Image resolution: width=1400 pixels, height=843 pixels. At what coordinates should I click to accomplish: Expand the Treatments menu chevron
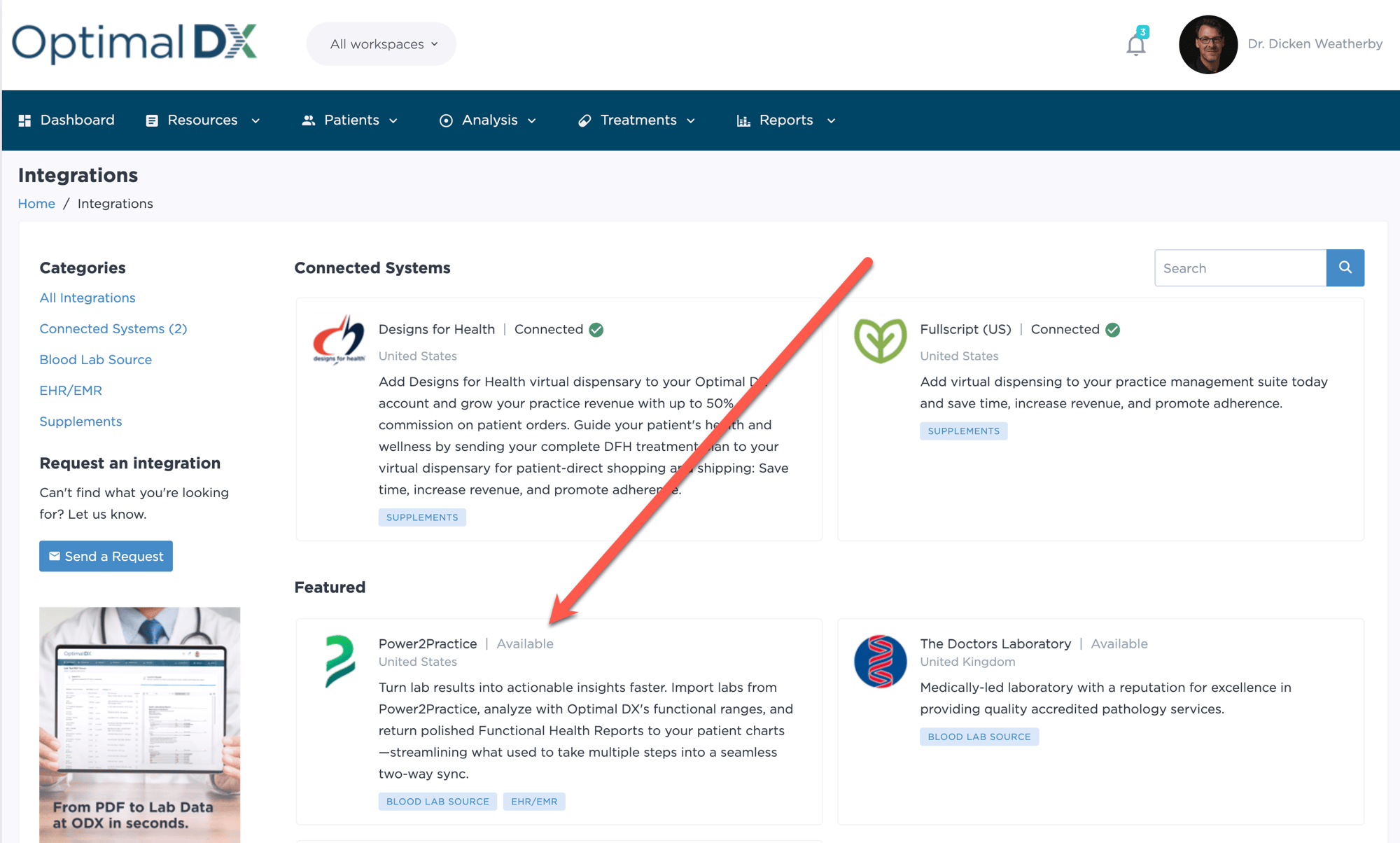tap(691, 121)
